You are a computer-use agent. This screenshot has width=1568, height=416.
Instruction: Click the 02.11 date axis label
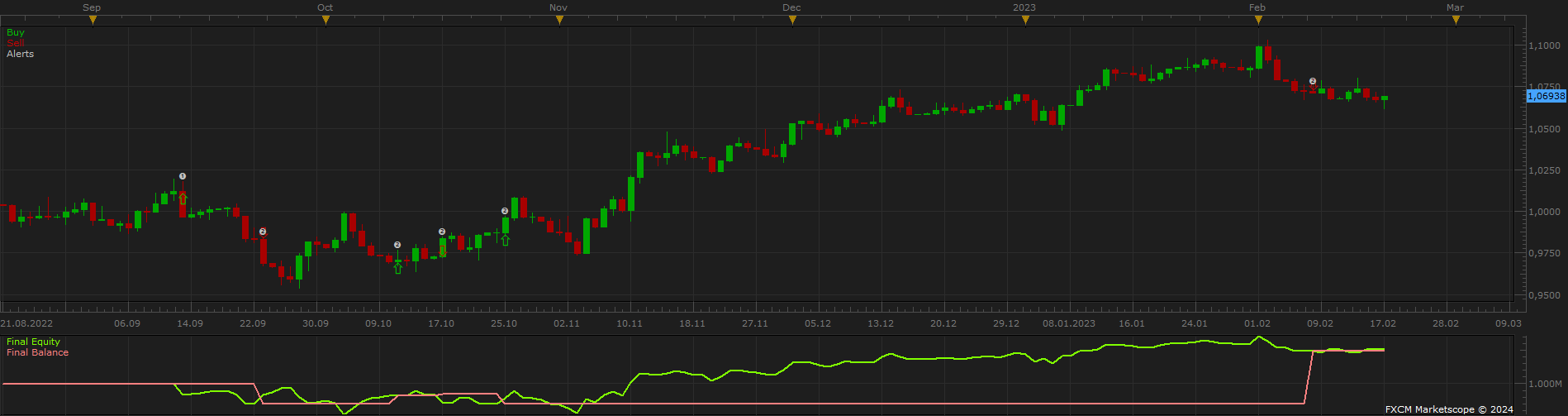(x=567, y=323)
